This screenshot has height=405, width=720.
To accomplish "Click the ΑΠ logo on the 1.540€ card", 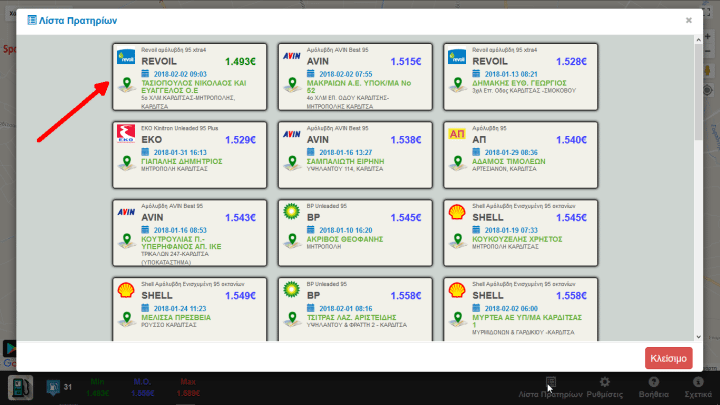I will (x=457, y=134).
